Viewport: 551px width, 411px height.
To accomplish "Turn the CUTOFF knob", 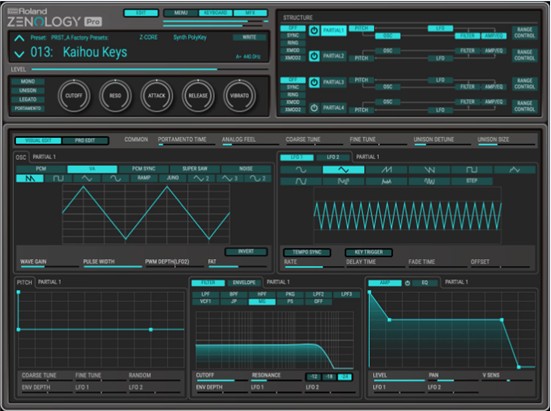I will pos(74,96).
